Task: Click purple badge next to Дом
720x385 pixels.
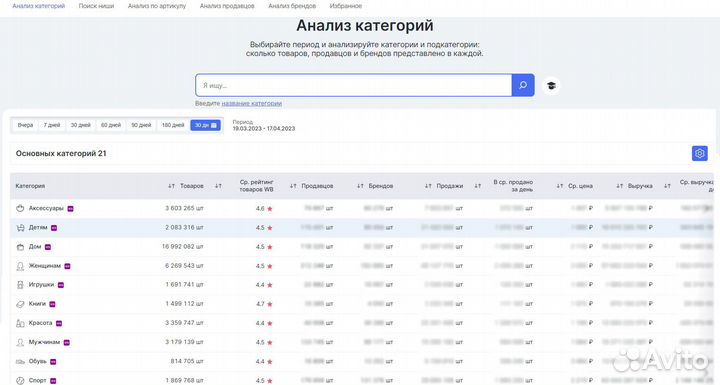Action: point(48,247)
